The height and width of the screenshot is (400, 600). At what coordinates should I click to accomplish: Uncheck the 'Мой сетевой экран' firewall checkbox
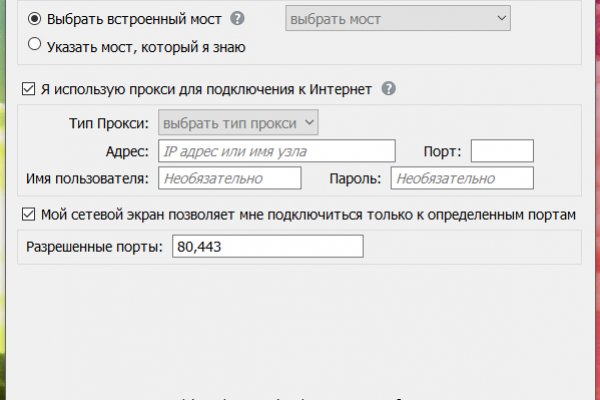[x=28, y=214]
